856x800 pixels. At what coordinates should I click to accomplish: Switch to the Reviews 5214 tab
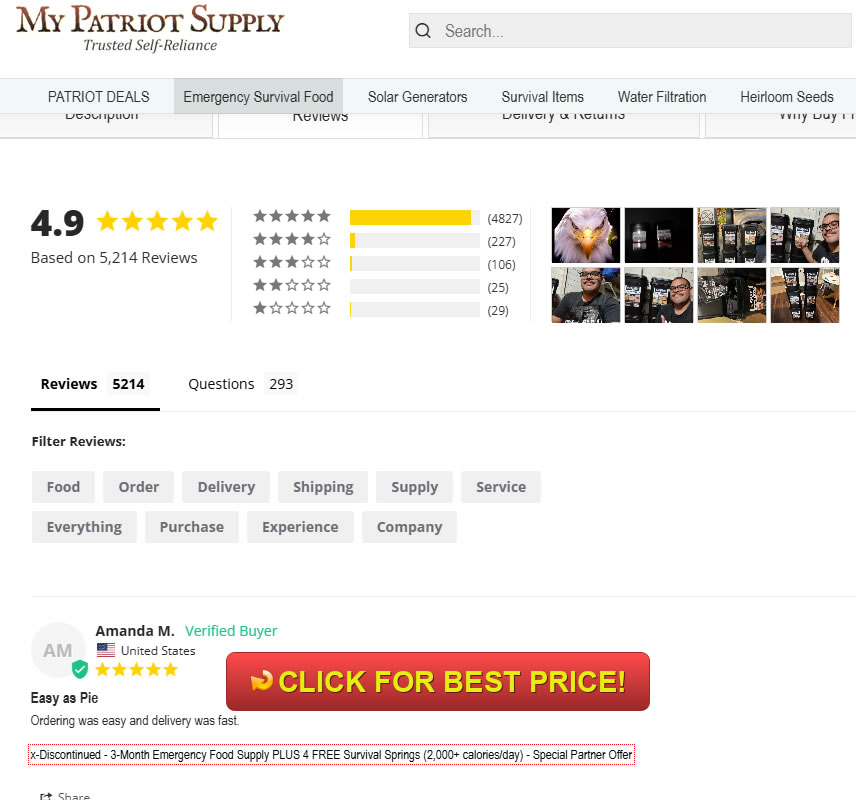[x=95, y=384]
